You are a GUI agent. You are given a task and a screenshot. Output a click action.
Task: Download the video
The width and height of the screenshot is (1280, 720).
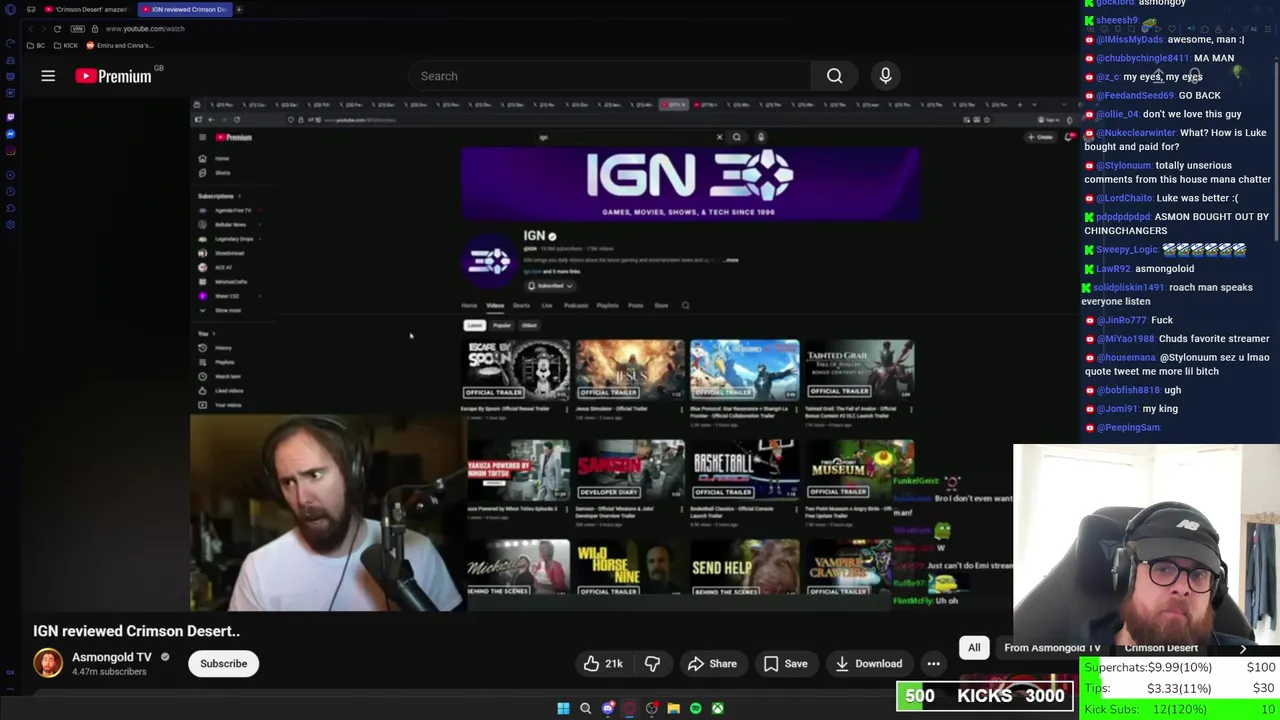pyautogui.click(x=868, y=664)
